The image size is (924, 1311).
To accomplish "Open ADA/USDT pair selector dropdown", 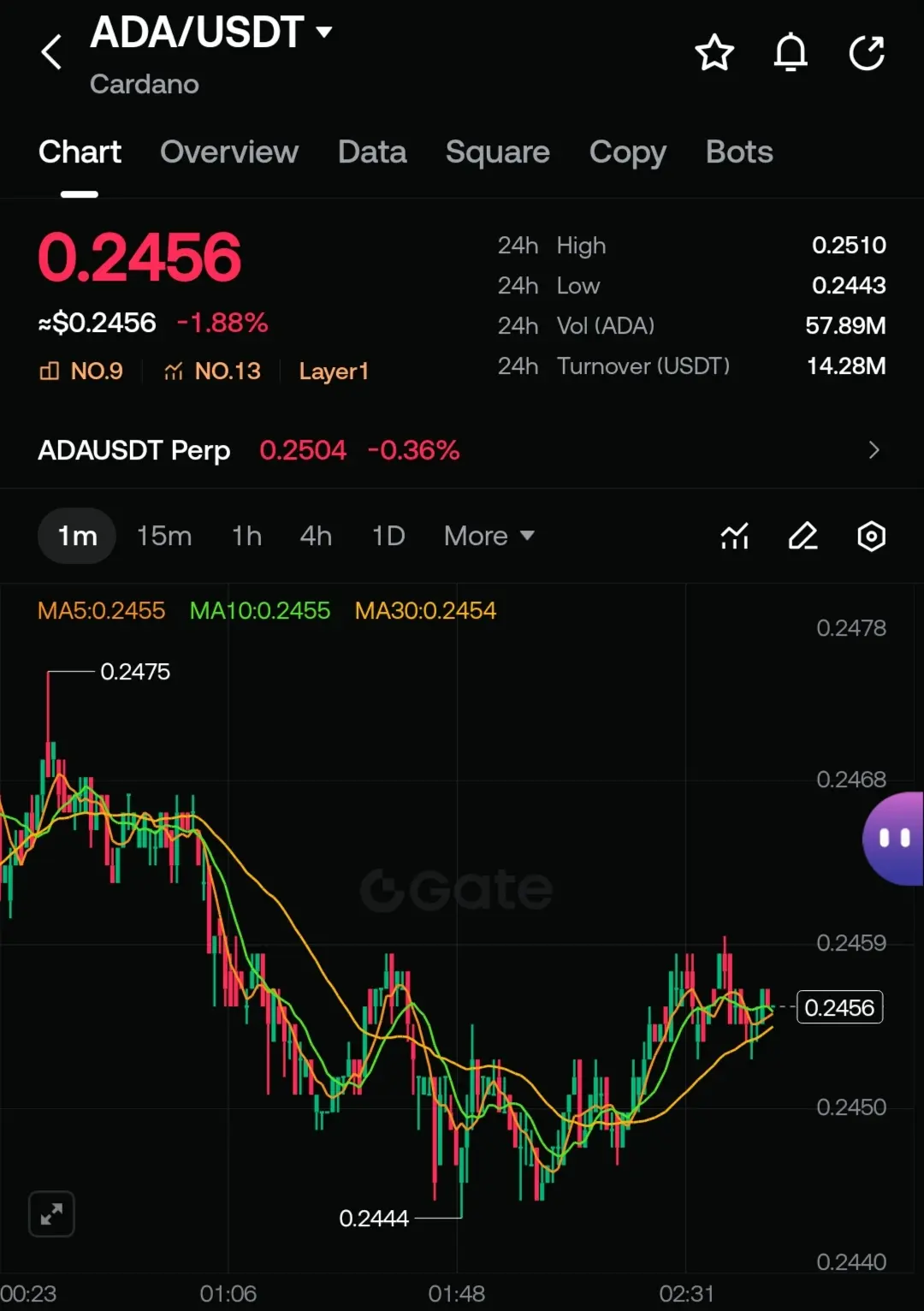I will coord(211,33).
